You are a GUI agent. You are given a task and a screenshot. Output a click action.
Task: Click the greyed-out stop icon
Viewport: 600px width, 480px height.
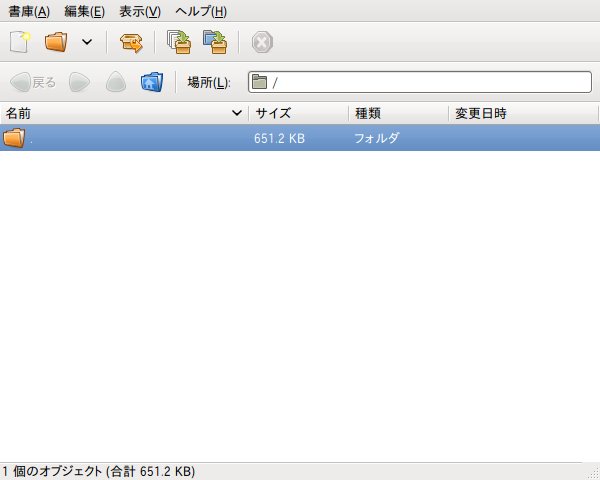(262, 42)
